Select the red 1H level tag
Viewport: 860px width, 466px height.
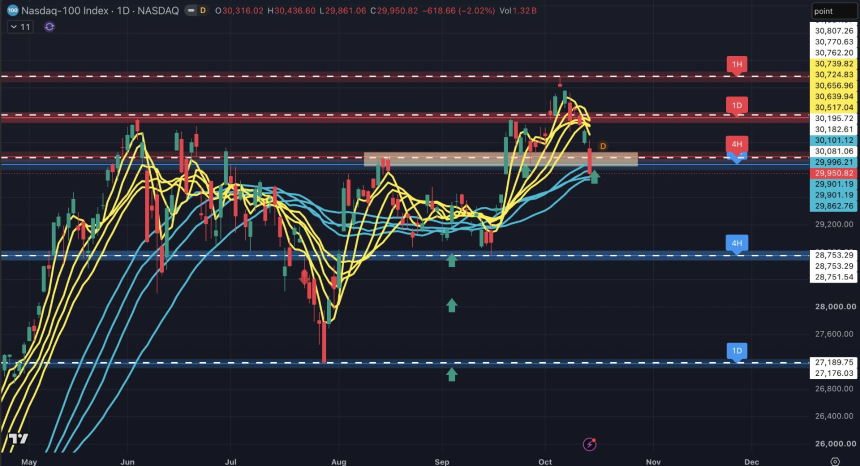click(737, 65)
